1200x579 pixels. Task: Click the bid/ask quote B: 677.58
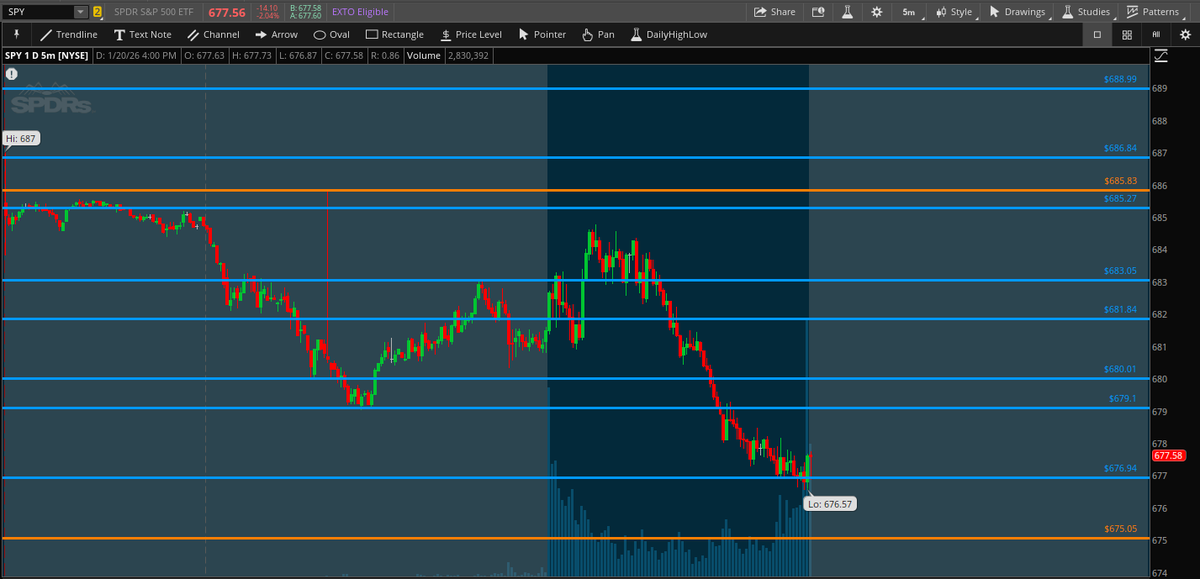[x=304, y=8]
